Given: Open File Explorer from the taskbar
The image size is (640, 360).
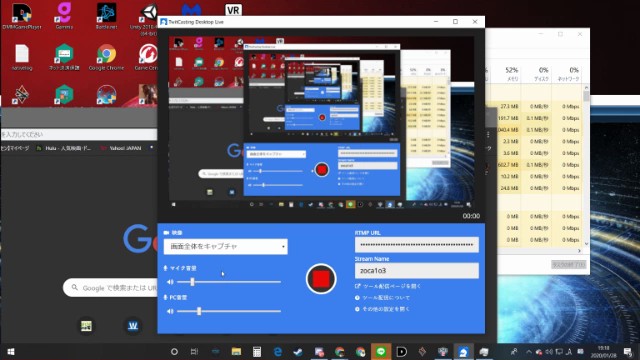Looking at the screenshot, I should (236, 351).
